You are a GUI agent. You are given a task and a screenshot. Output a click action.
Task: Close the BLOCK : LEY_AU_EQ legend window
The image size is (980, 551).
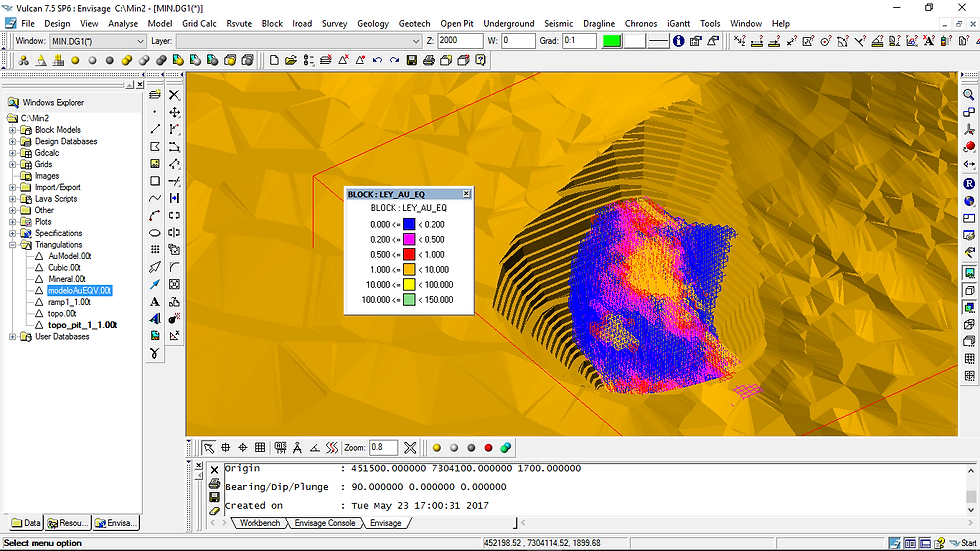point(466,194)
